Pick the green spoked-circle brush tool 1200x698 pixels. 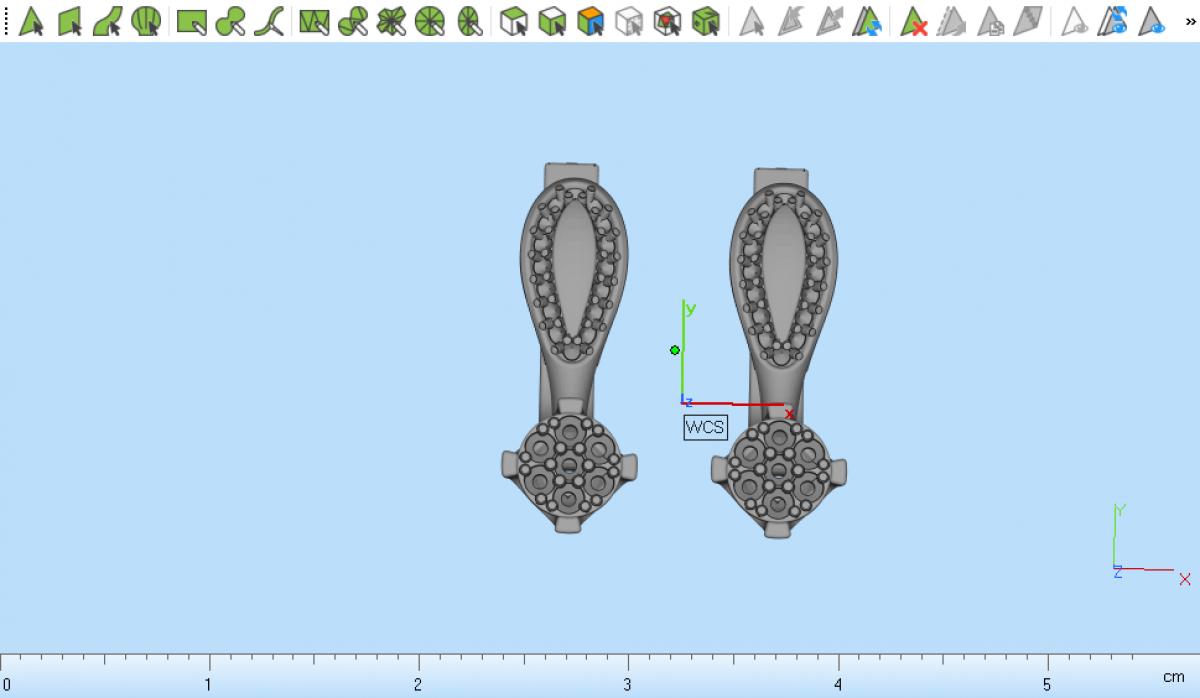[429, 21]
